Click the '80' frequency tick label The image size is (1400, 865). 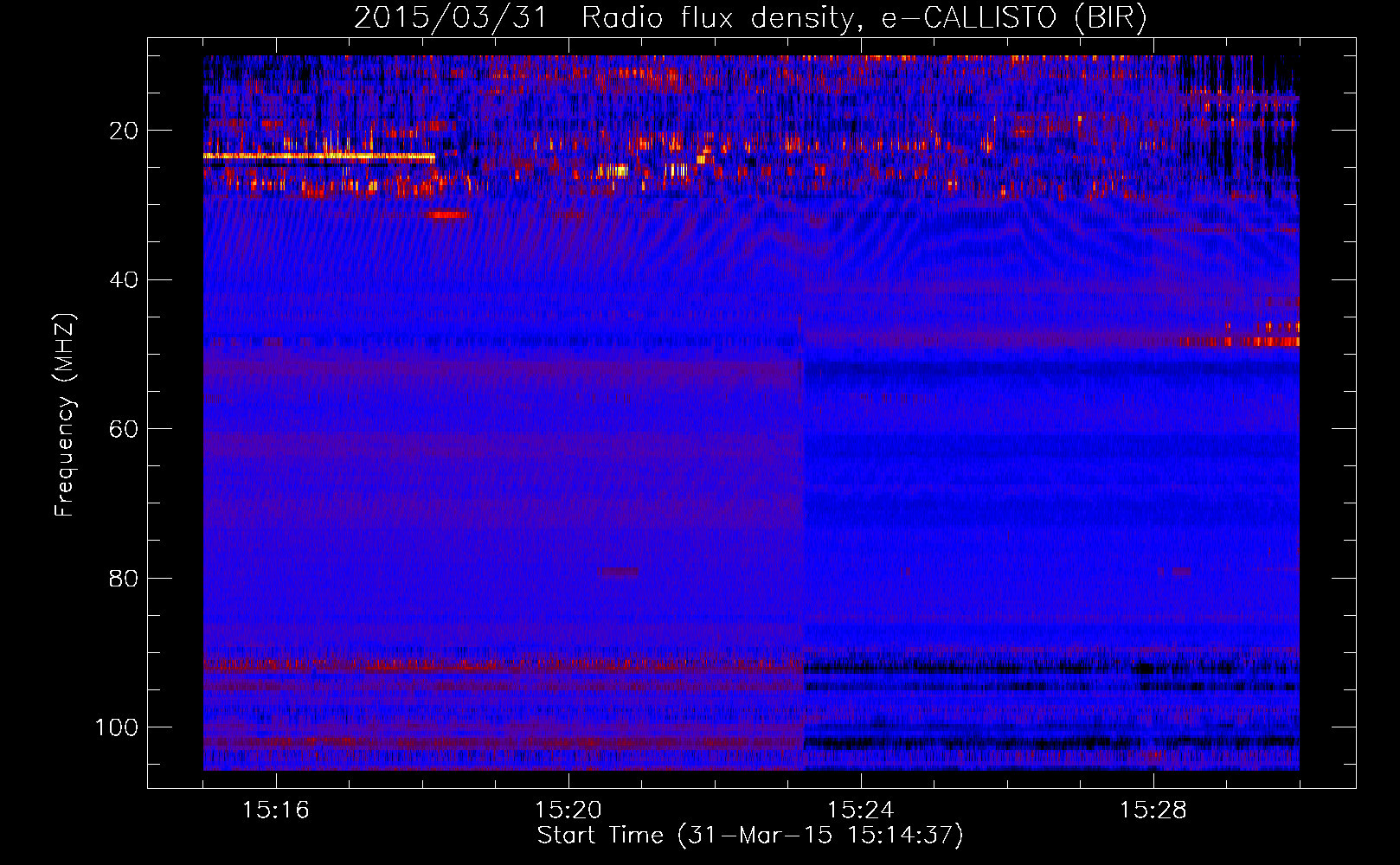coord(125,578)
